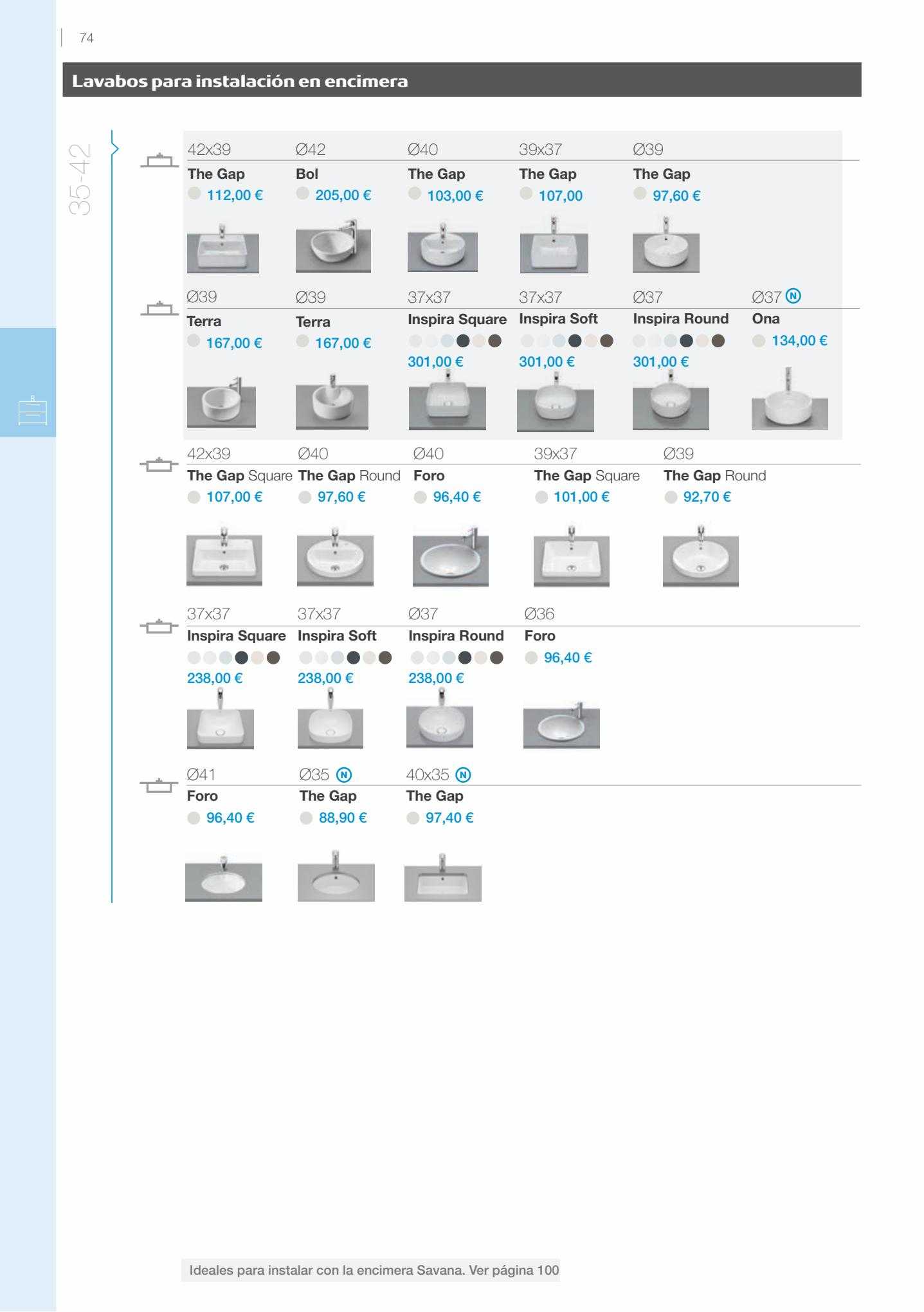Screen dimensions: 924x1312
Task: Click the '134,00 €' price
Action: coord(799,340)
